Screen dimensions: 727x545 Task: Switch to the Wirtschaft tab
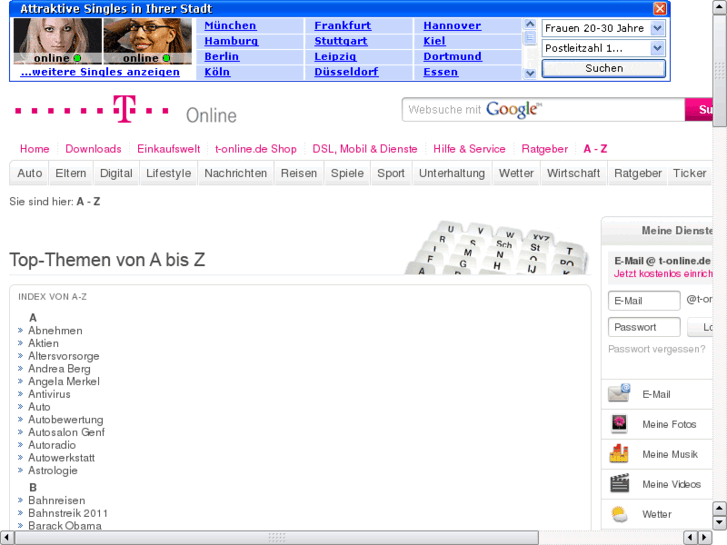573,173
